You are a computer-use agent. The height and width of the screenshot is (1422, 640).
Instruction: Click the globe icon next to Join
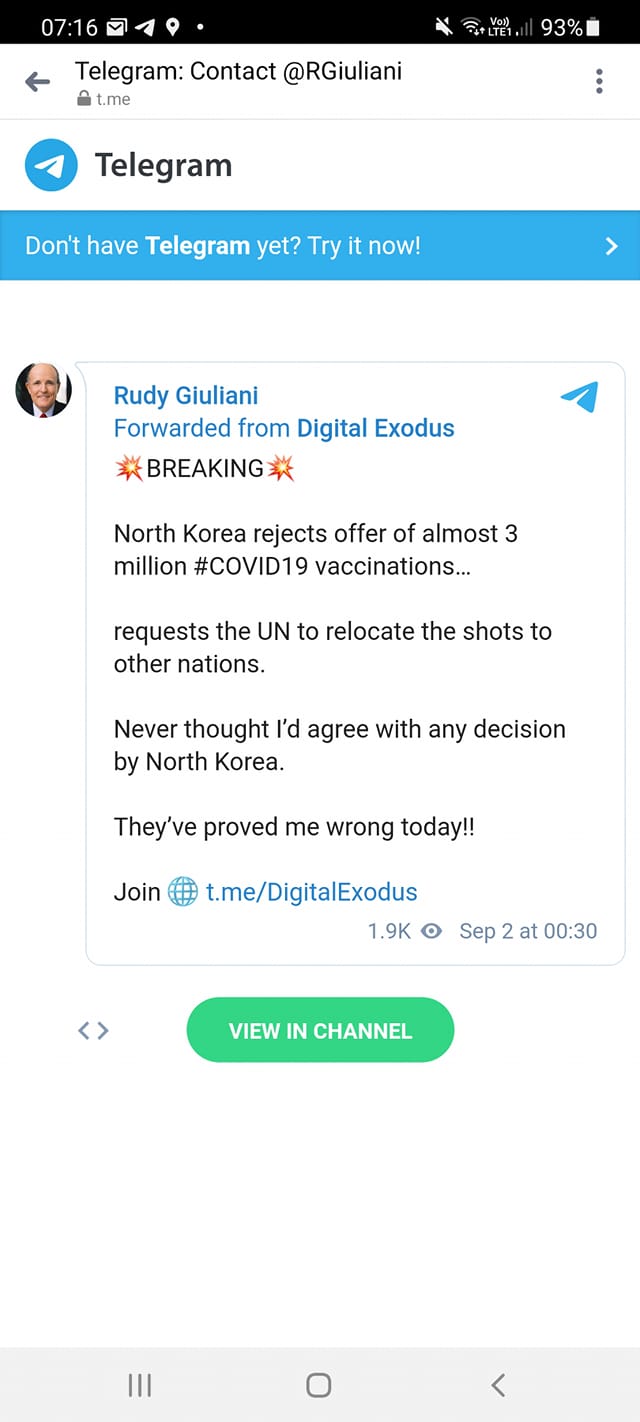[x=183, y=891]
